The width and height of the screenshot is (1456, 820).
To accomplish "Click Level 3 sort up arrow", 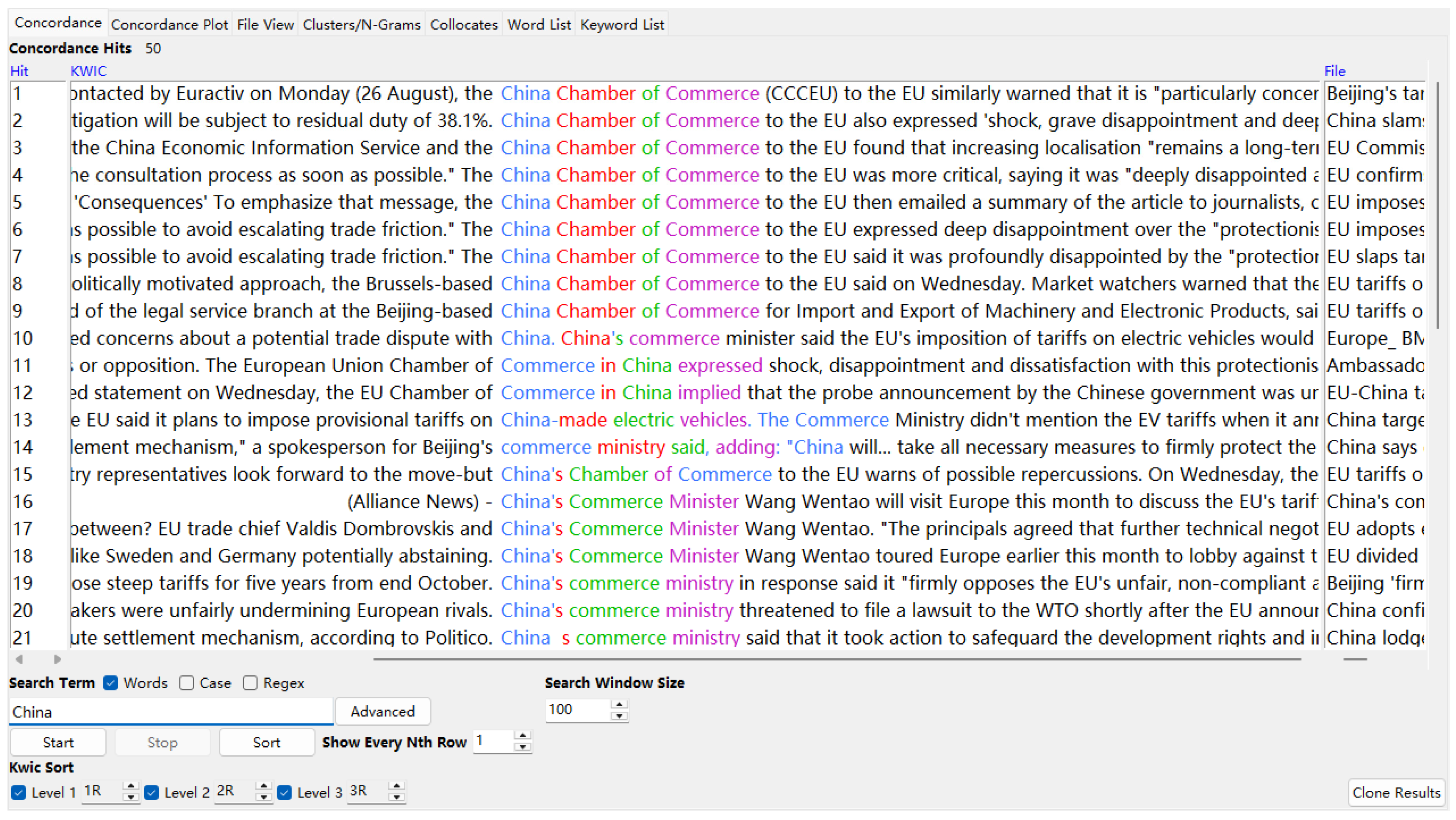I will pyautogui.click(x=397, y=786).
